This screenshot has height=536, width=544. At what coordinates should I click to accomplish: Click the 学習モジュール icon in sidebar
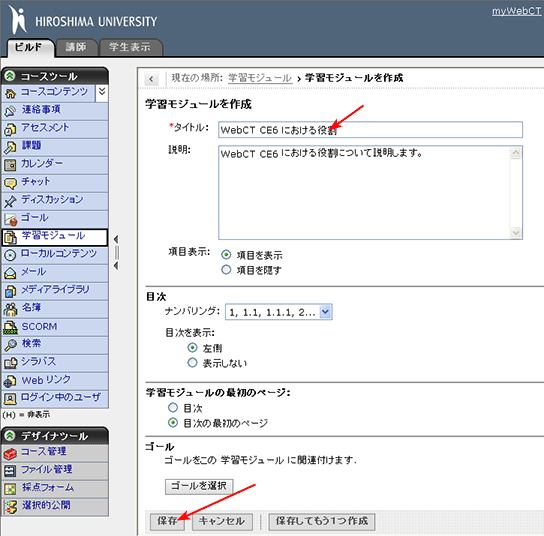click(10, 237)
